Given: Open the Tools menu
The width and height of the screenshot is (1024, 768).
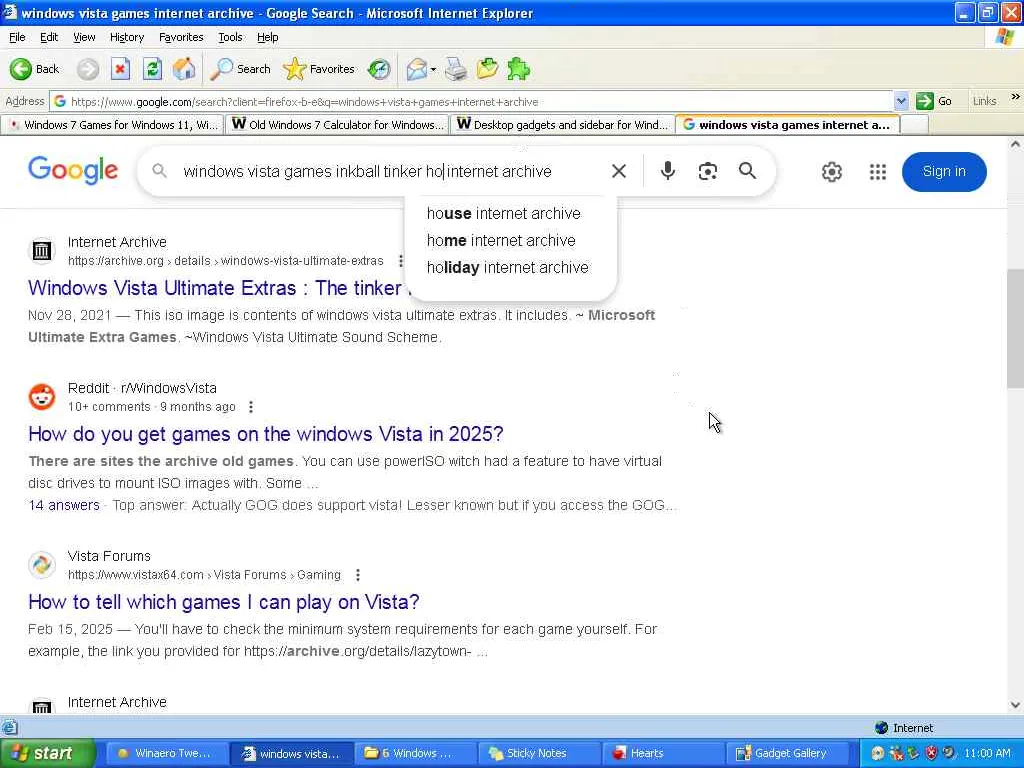Looking at the screenshot, I should coord(230,37).
